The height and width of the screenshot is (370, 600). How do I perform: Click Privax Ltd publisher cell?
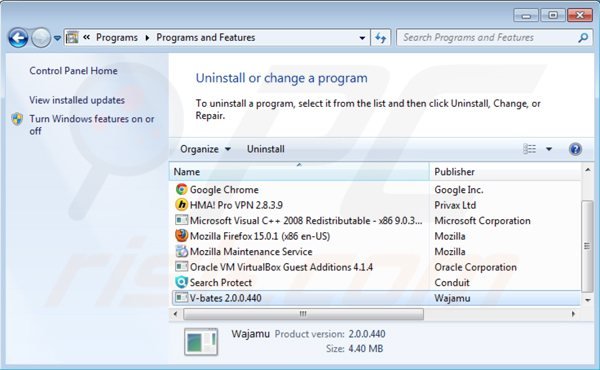tap(455, 205)
